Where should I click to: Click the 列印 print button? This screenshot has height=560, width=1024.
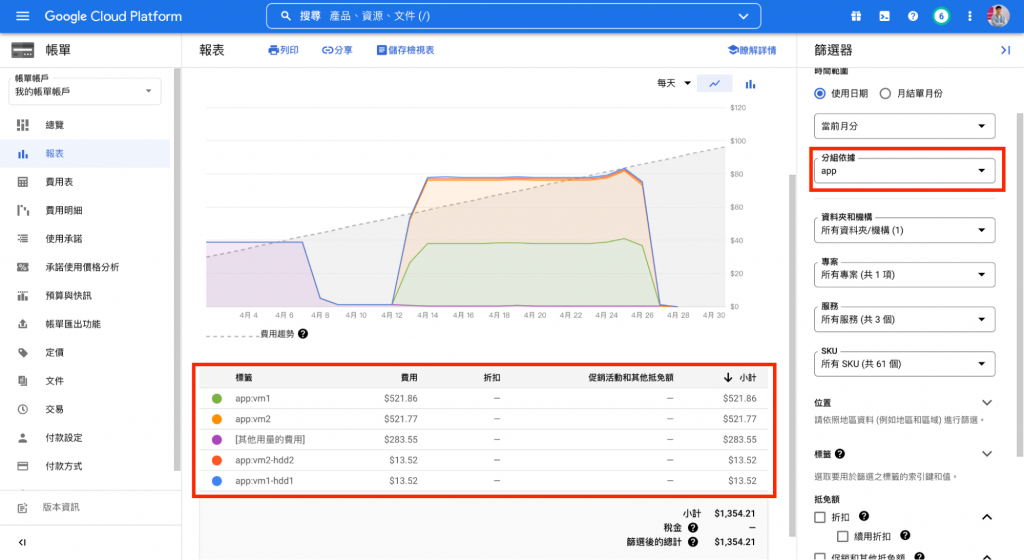click(x=283, y=50)
